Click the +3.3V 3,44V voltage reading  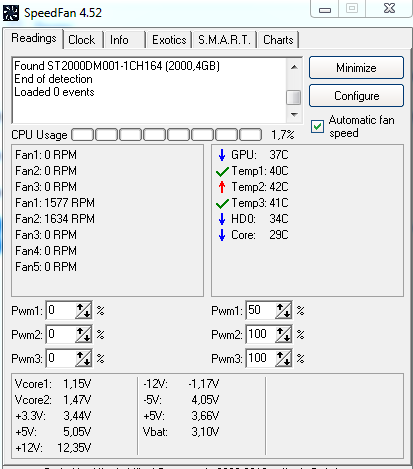(53, 416)
